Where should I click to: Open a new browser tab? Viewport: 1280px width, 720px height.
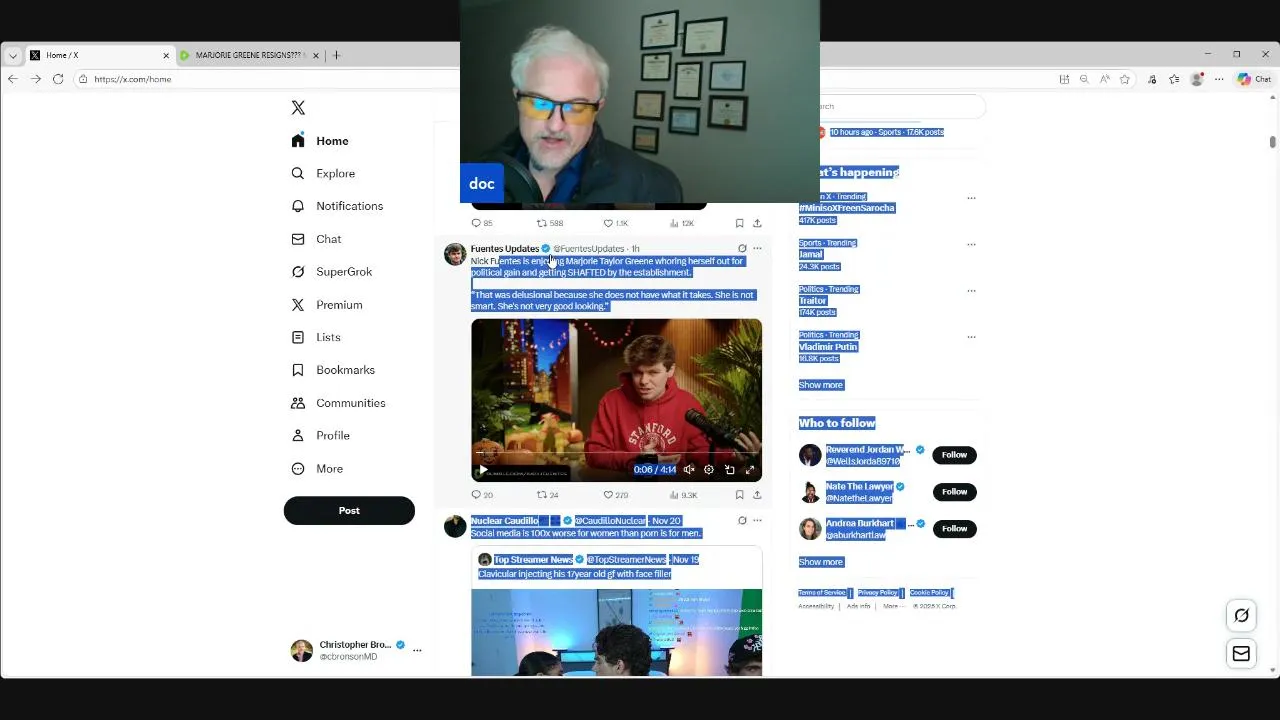click(x=336, y=55)
